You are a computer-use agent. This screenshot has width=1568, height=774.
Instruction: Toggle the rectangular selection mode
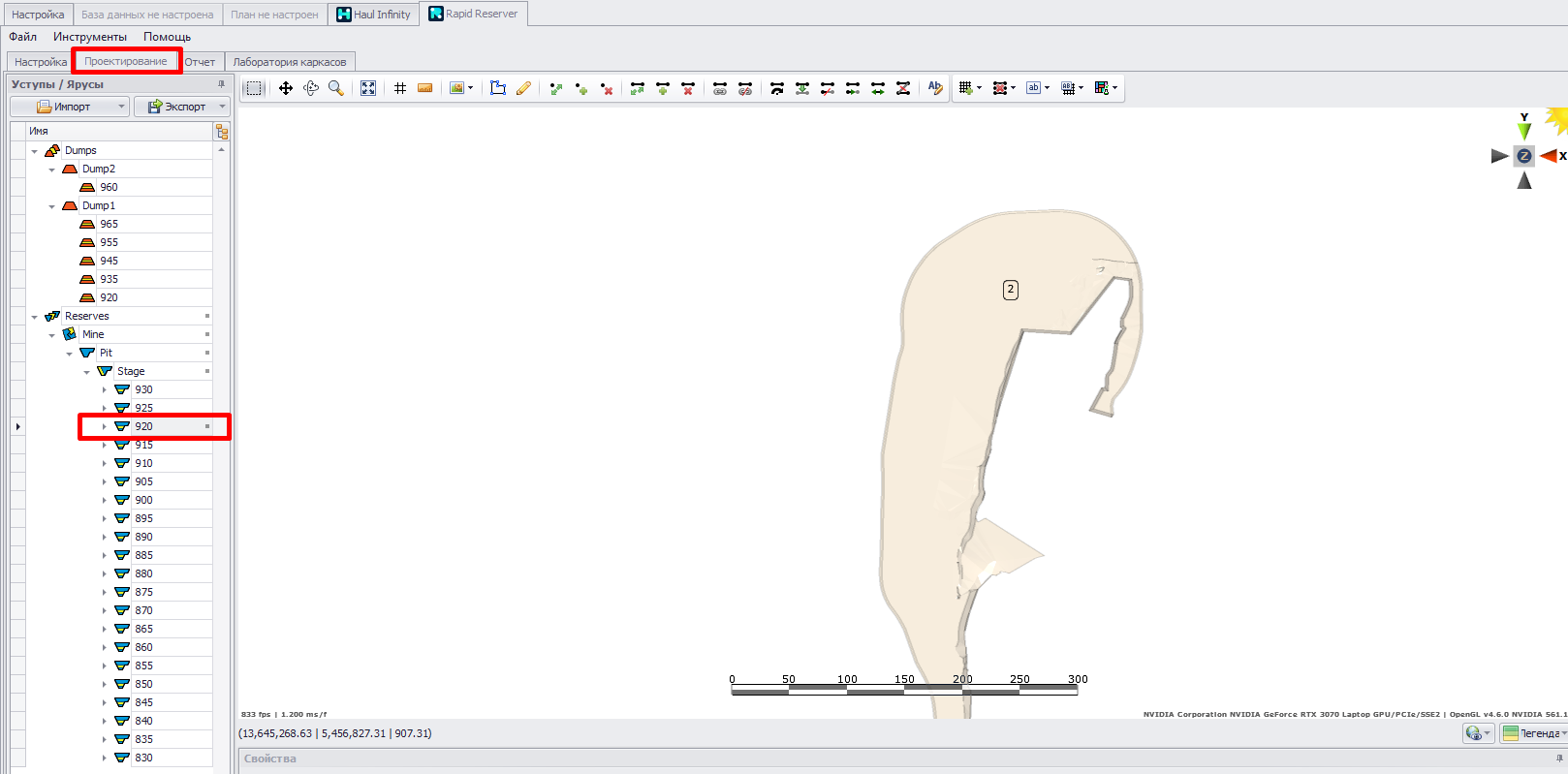tap(254, 88)
